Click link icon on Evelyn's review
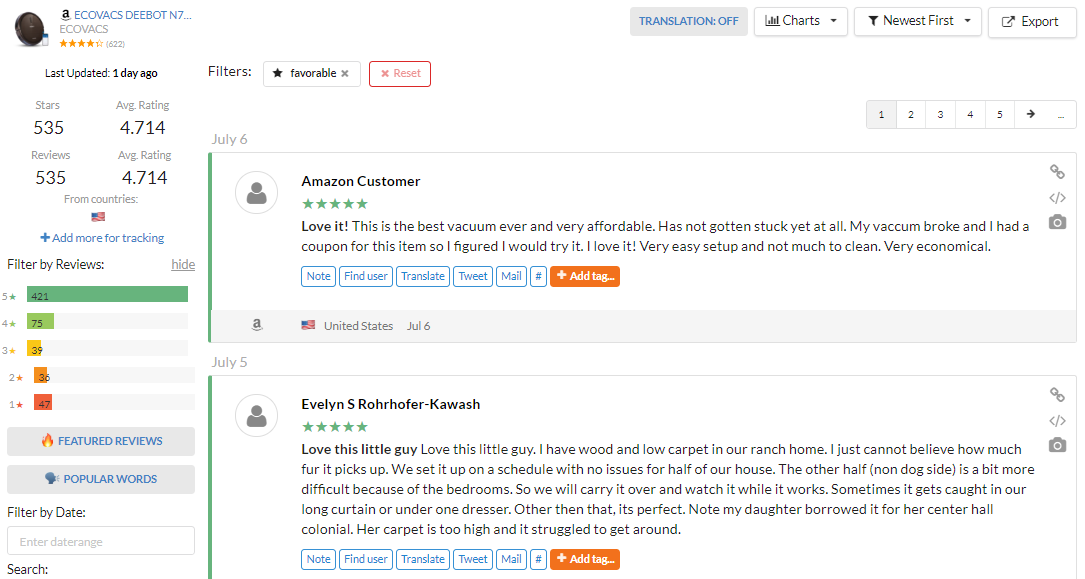 pos(1057,395)
